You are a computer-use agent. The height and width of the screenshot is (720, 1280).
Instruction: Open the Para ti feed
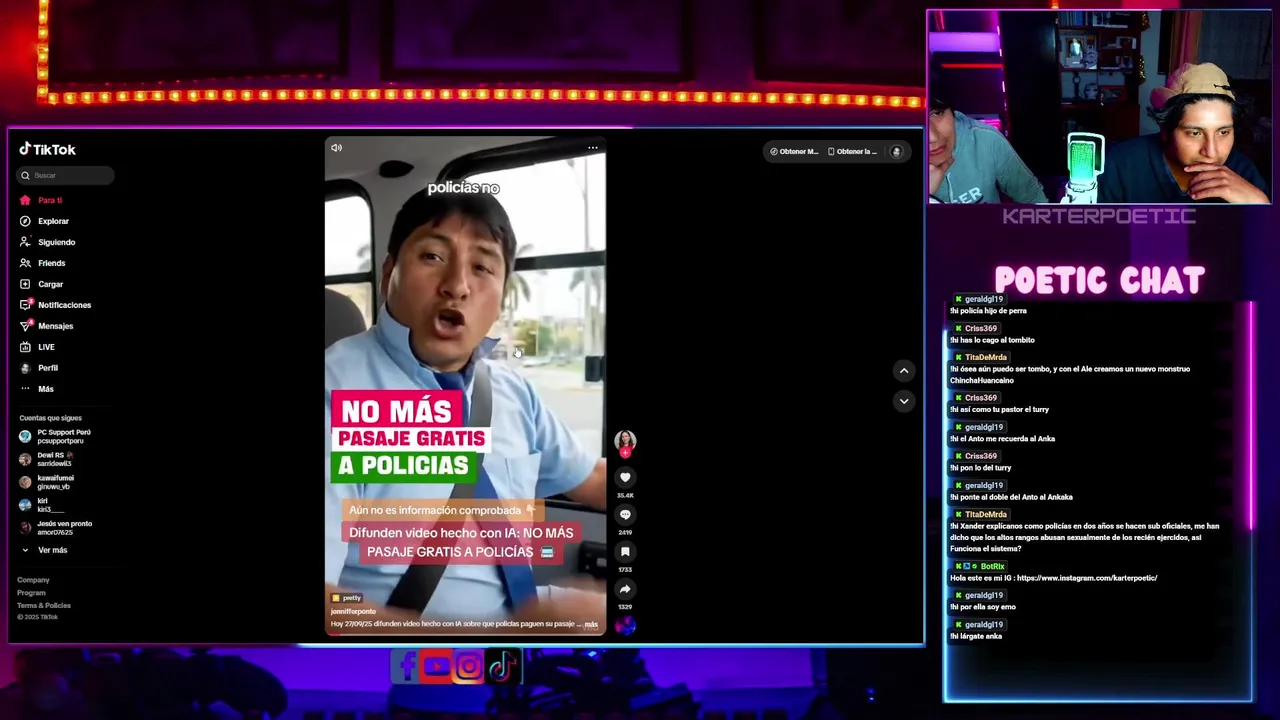pos(50,200)
